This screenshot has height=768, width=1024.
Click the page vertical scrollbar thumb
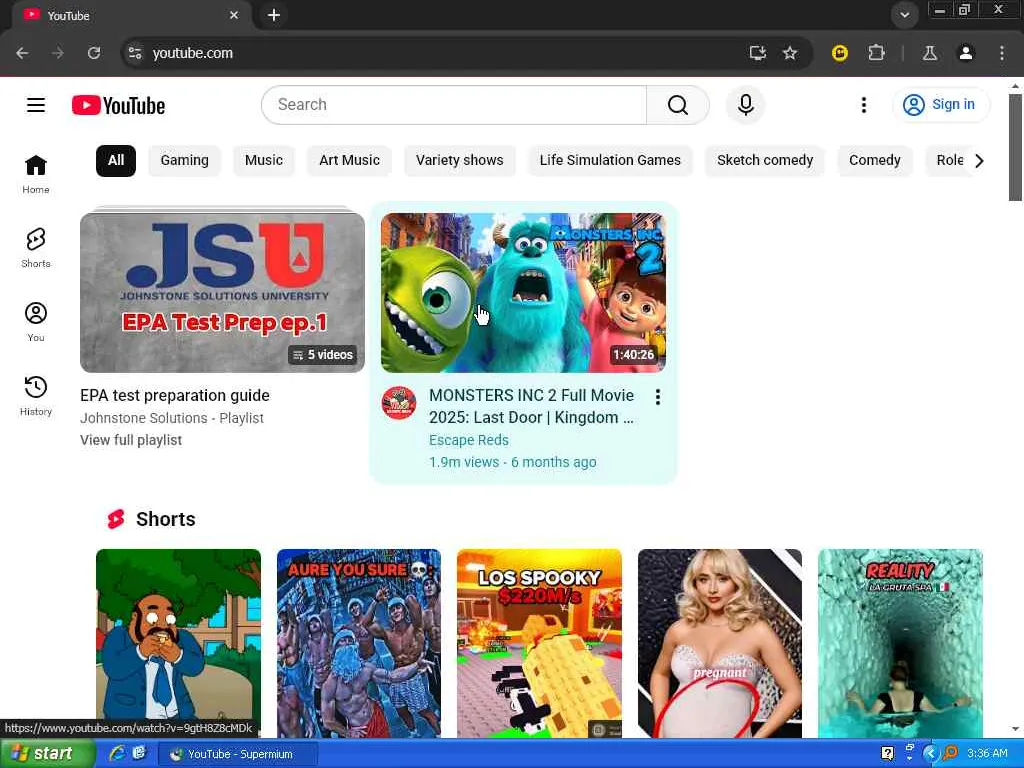1015,147
